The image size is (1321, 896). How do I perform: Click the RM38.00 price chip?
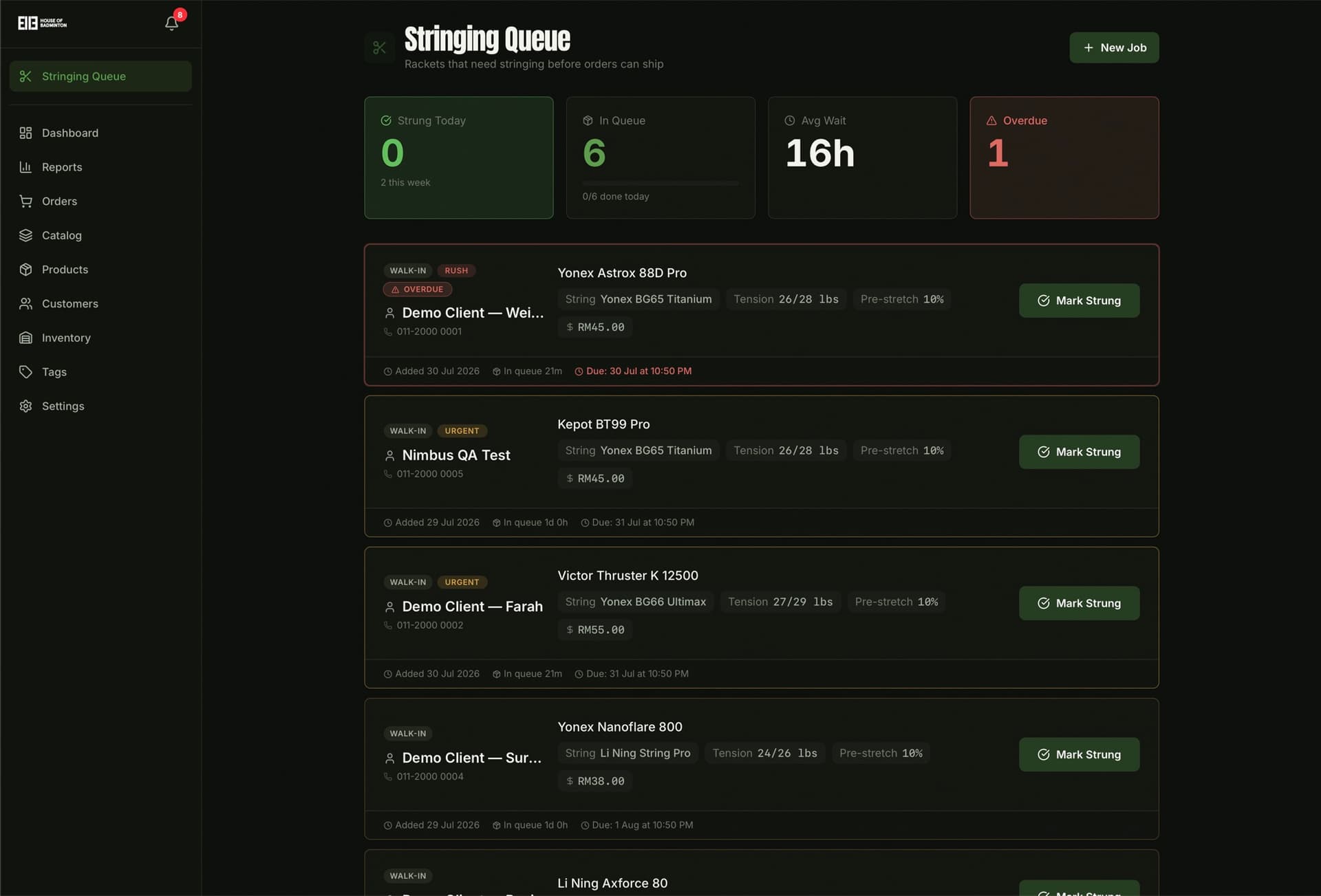pyautogui.click(x=595, y=781)
